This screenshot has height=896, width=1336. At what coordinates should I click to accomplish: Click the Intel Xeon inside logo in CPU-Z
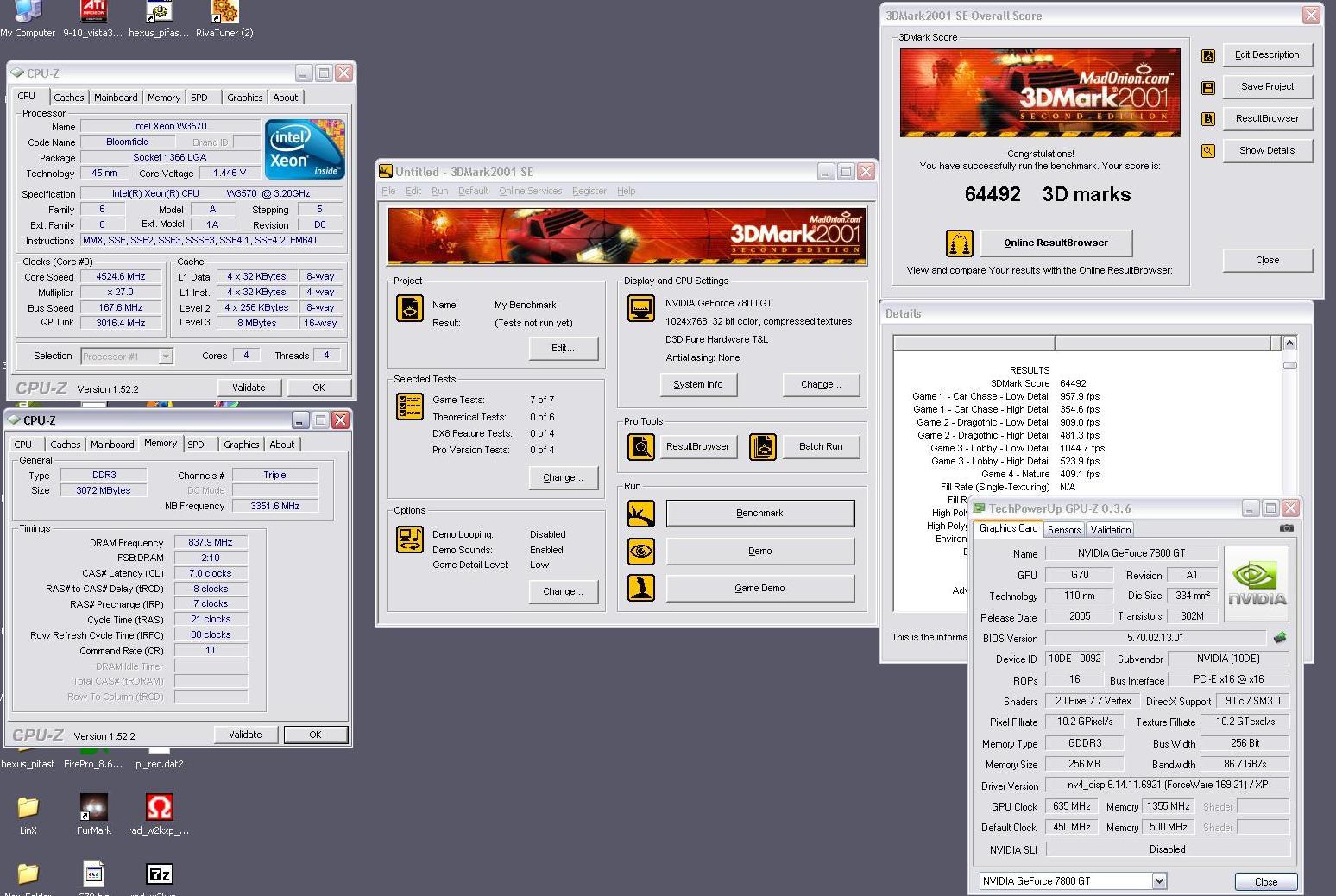point(305,148)
